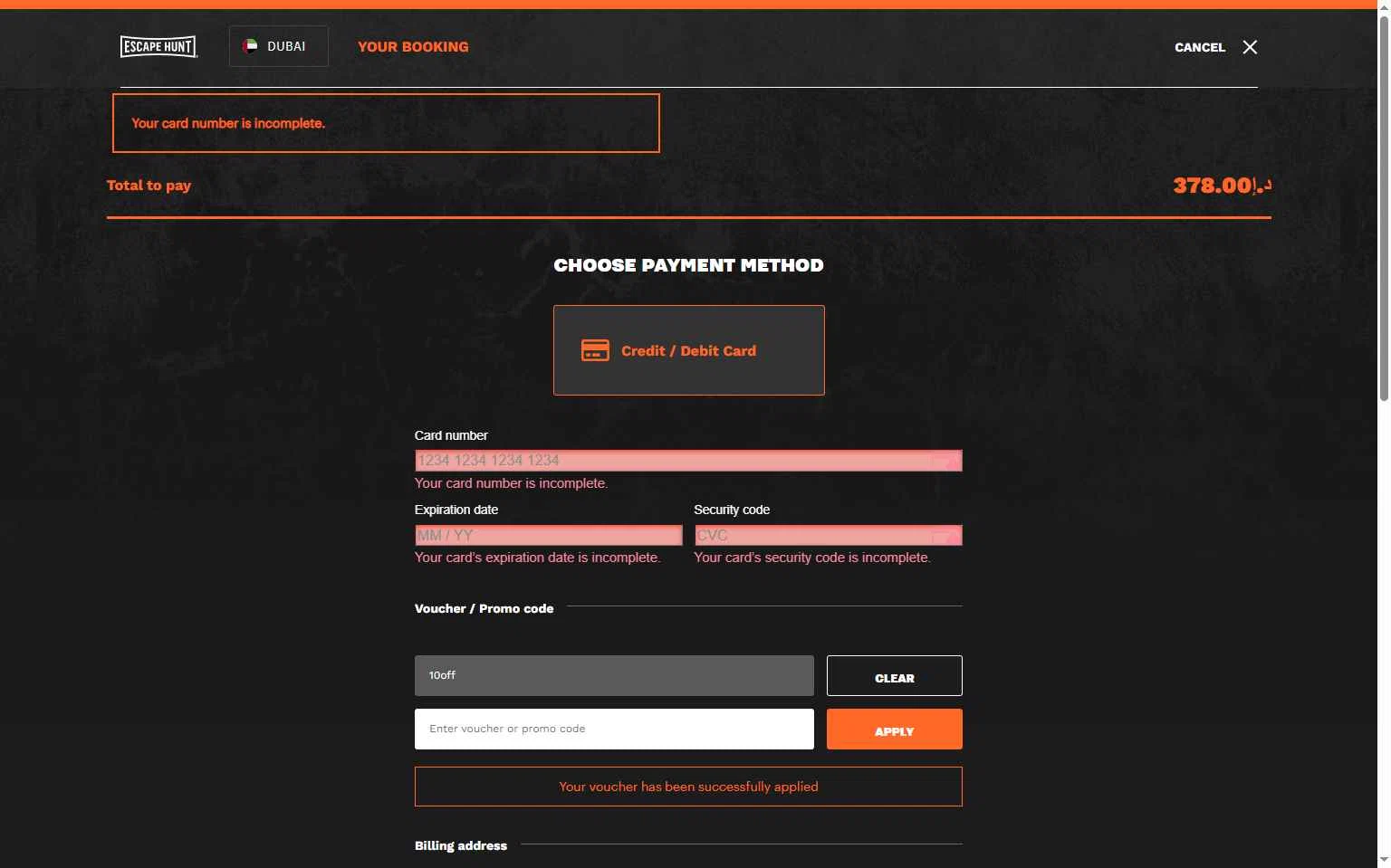1391x868 pixels.
Task: Click the card brand icon in Card number field
Action: [x=945, y=462]
